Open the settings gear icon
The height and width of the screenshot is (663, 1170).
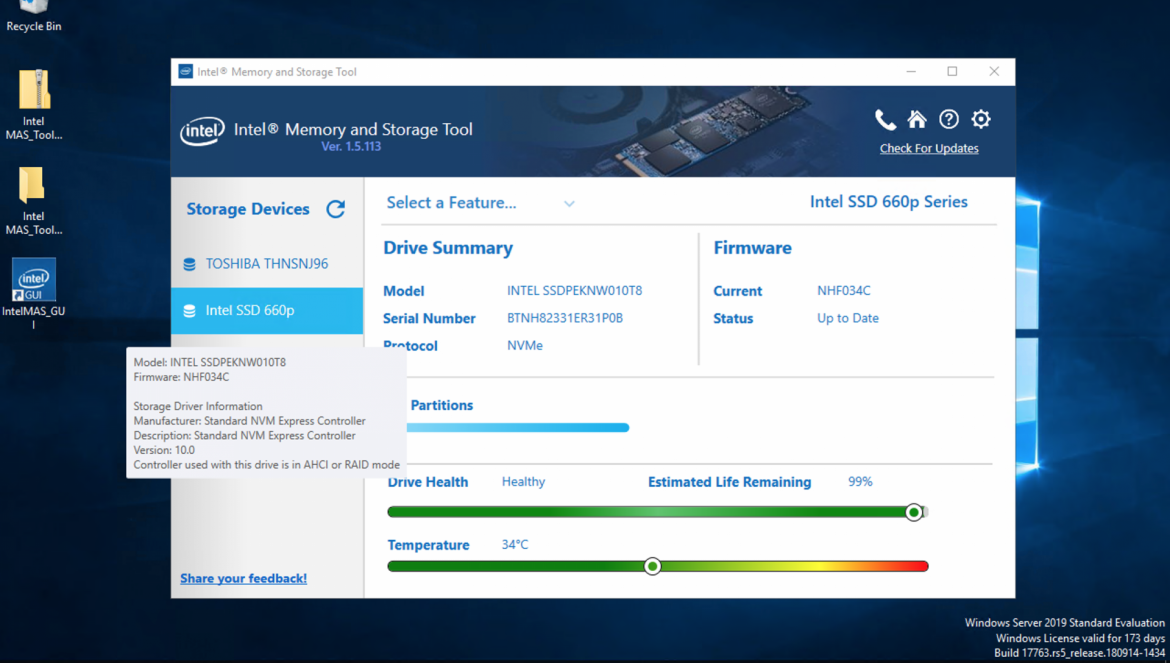point(981,119)
